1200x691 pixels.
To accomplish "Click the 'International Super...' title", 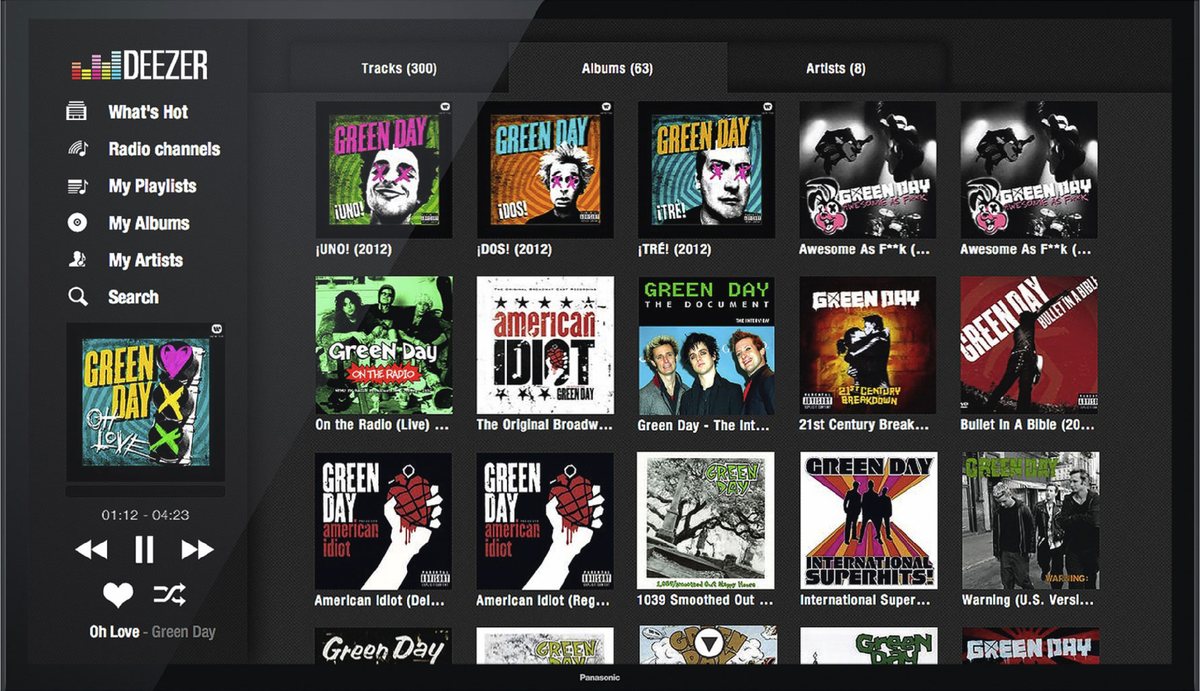I will pyautogui.click(x=866, y=600).
